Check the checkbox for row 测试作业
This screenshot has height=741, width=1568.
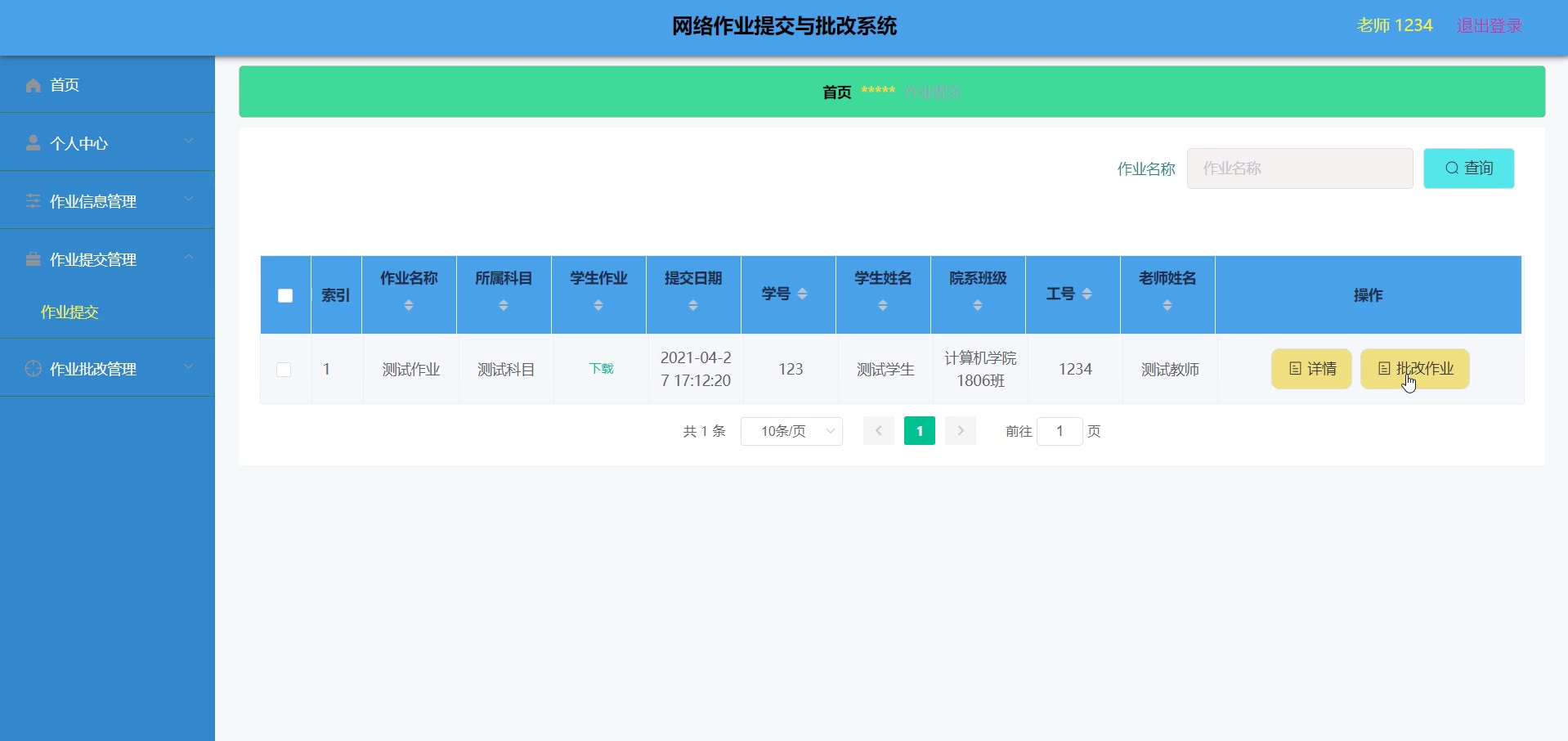pyautogui.click(x=284, y=370)
